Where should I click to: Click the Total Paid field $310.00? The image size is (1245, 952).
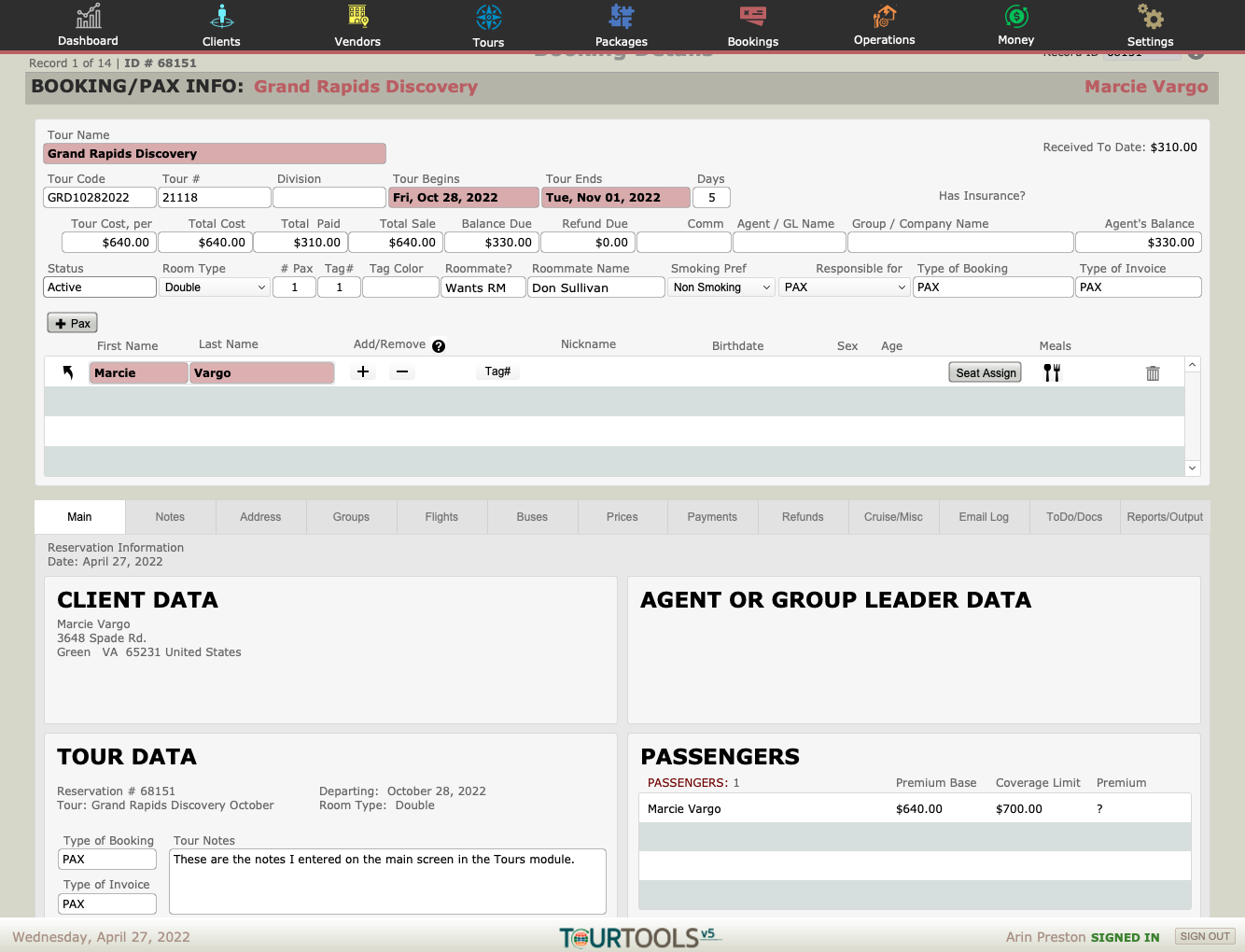coord(301,243)
